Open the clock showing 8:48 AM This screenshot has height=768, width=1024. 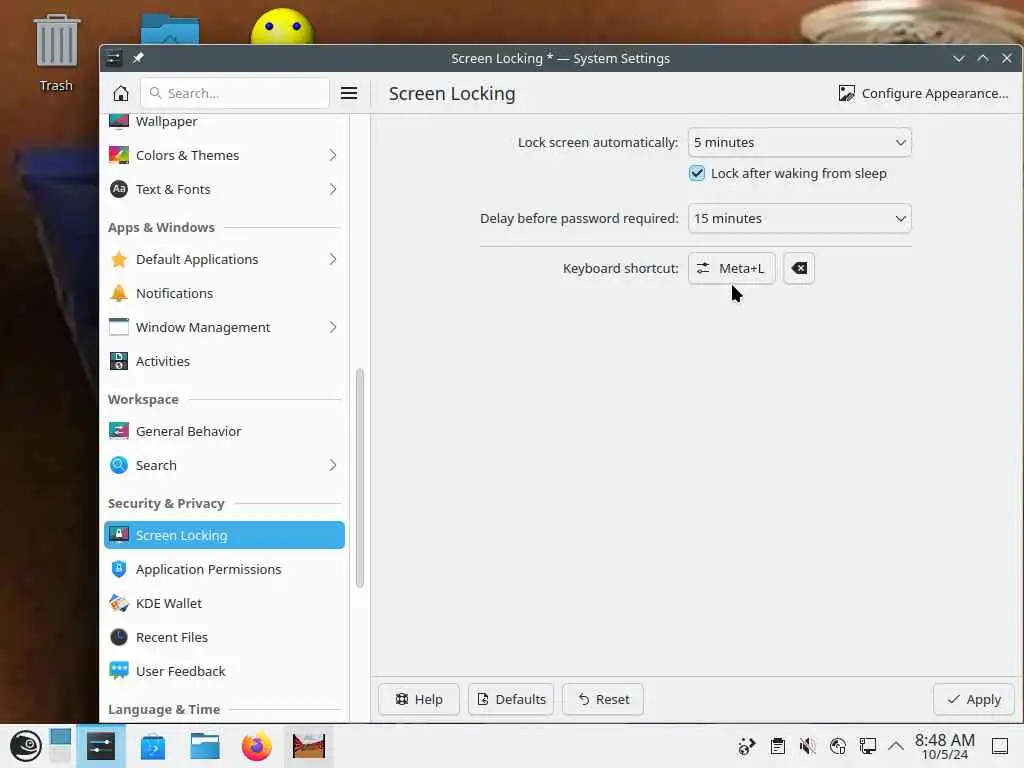945,746
